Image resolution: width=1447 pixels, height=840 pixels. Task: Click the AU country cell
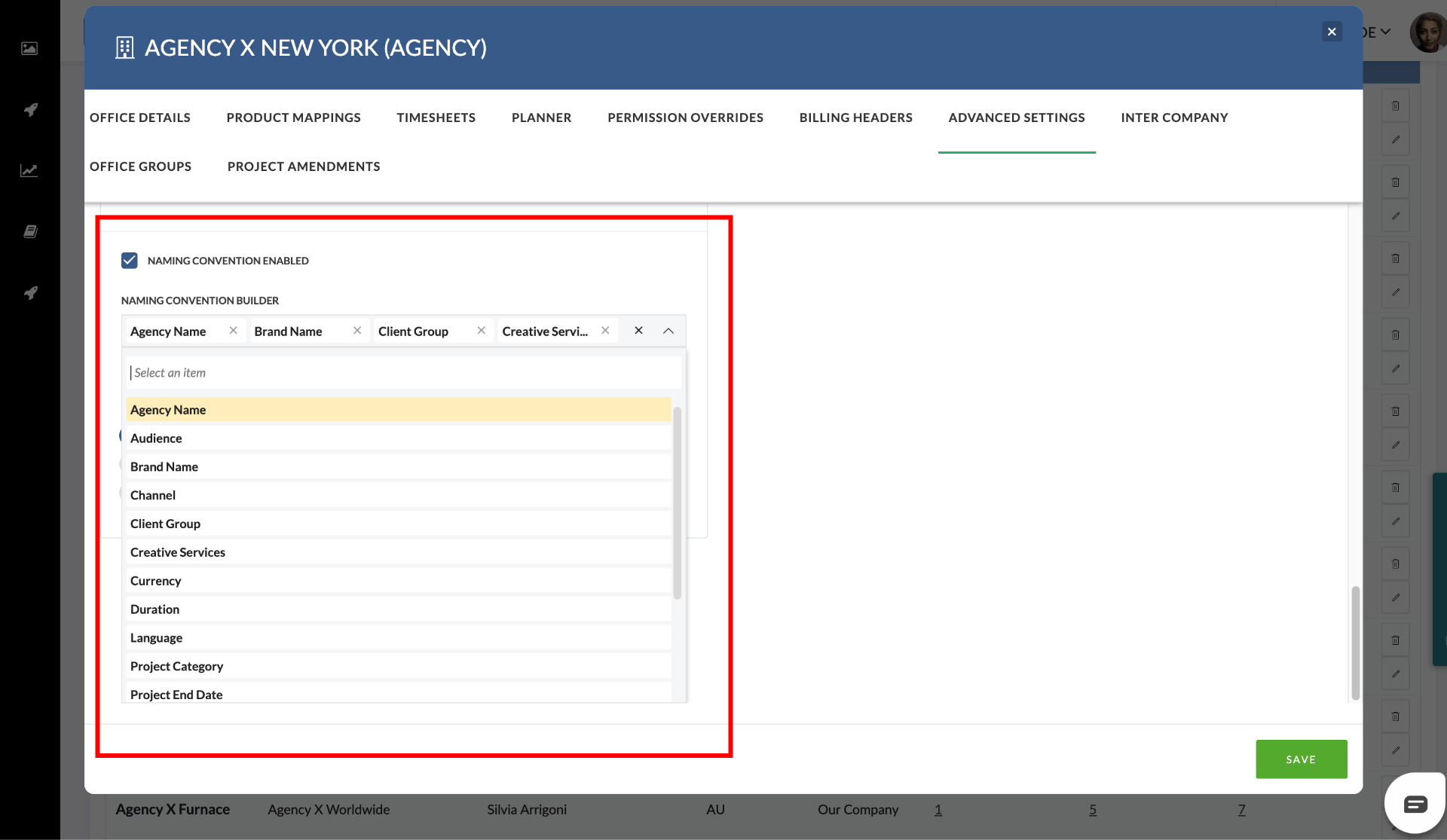tap(715, 810)
